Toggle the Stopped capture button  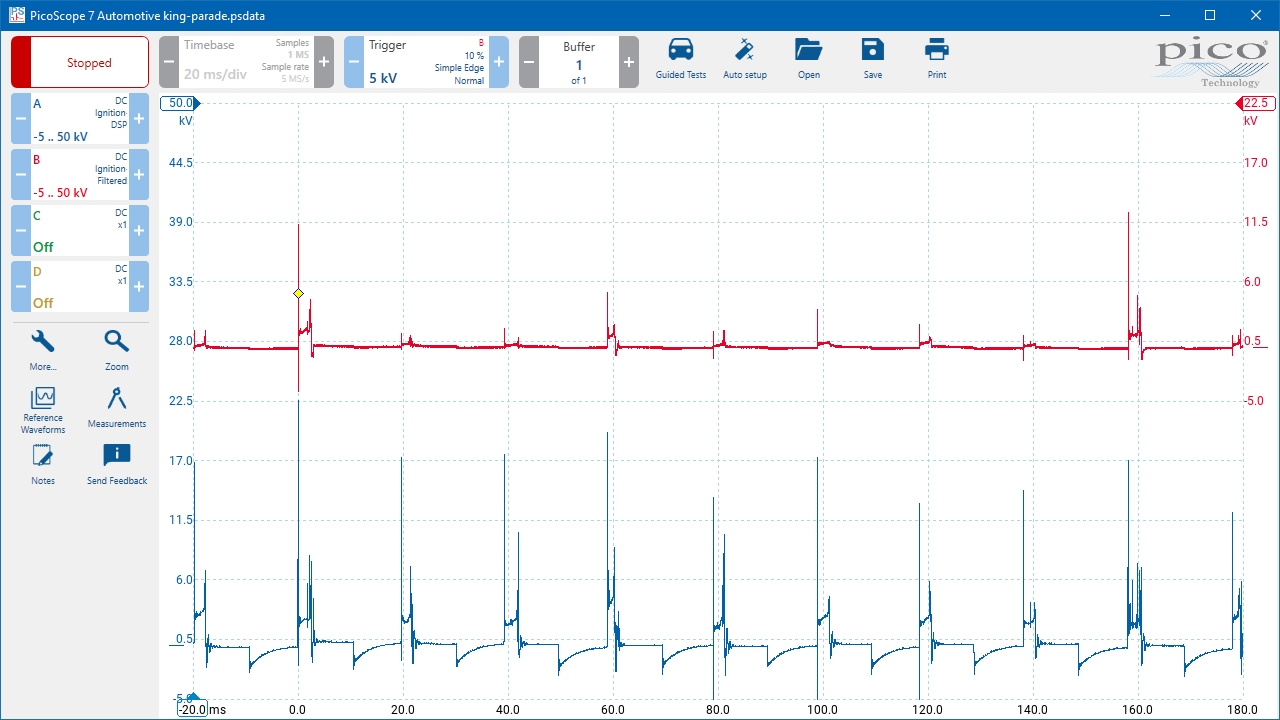click(x=80, y=63)
